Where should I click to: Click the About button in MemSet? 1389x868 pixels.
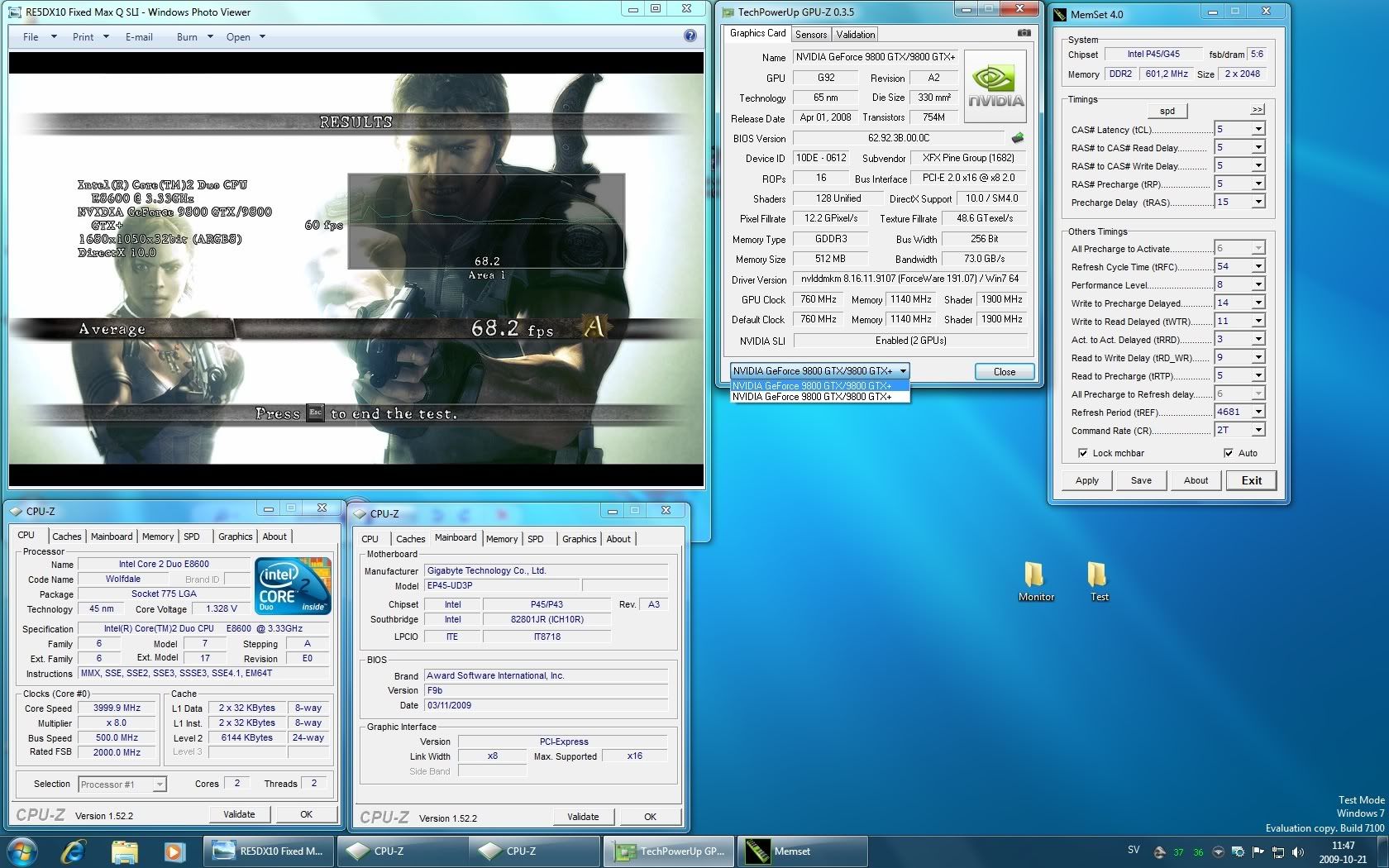pos(1196,480)
